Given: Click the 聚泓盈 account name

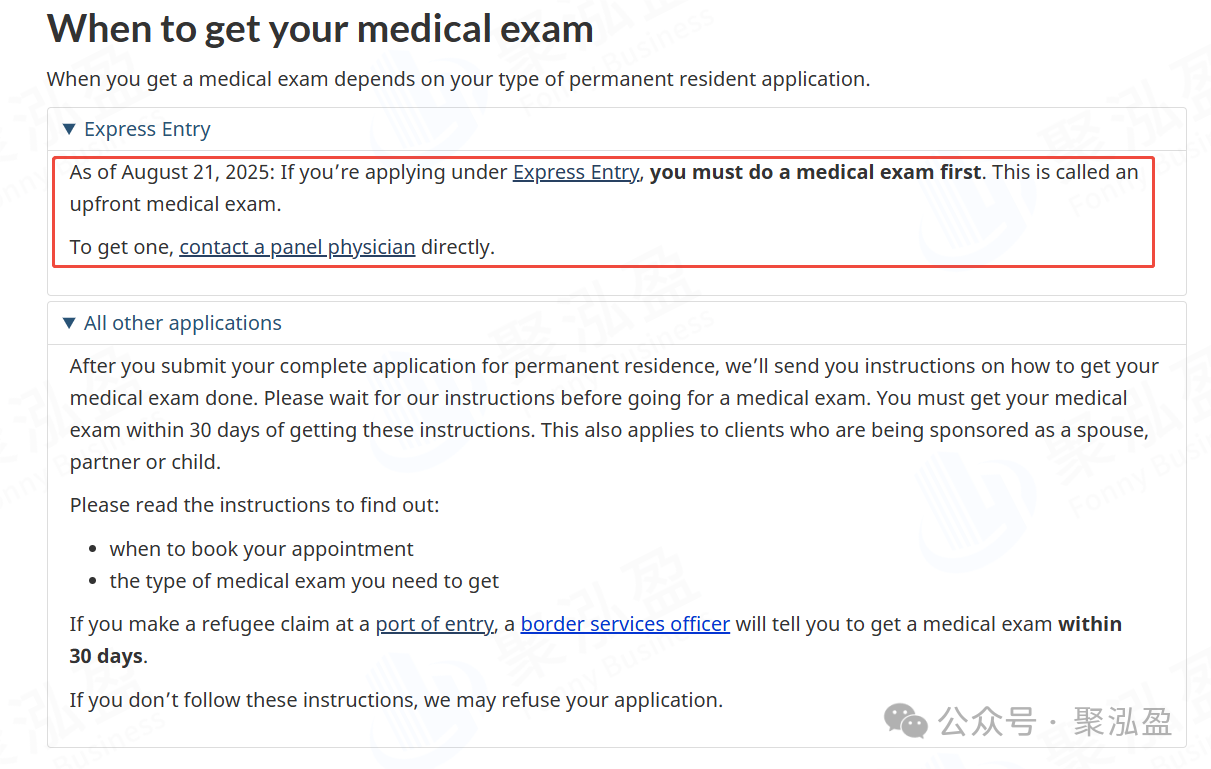Looking at the screenshot, I should coord(1123,722).
